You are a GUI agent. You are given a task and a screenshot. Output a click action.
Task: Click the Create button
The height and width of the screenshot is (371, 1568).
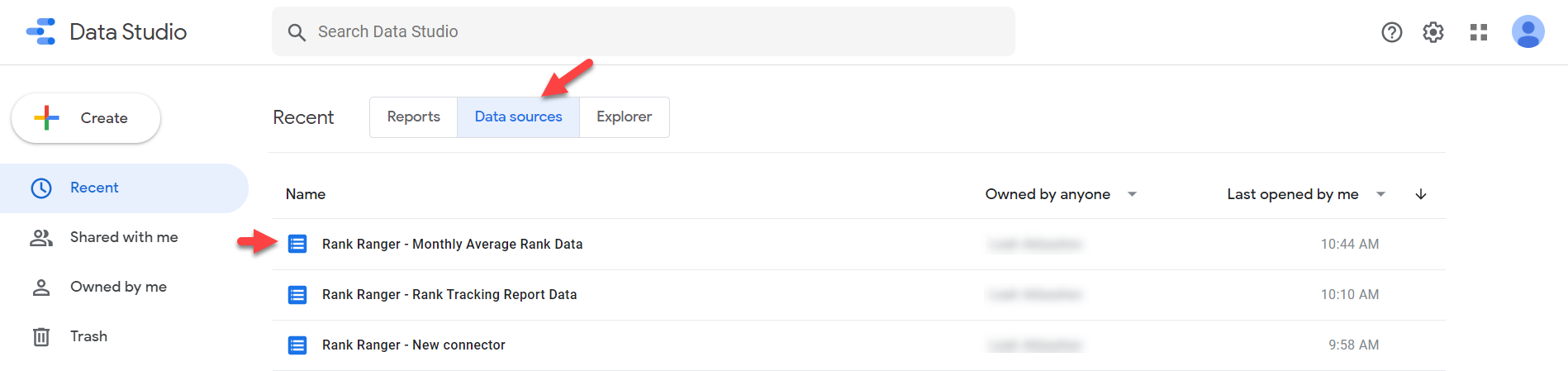click(x=86, y=118)
